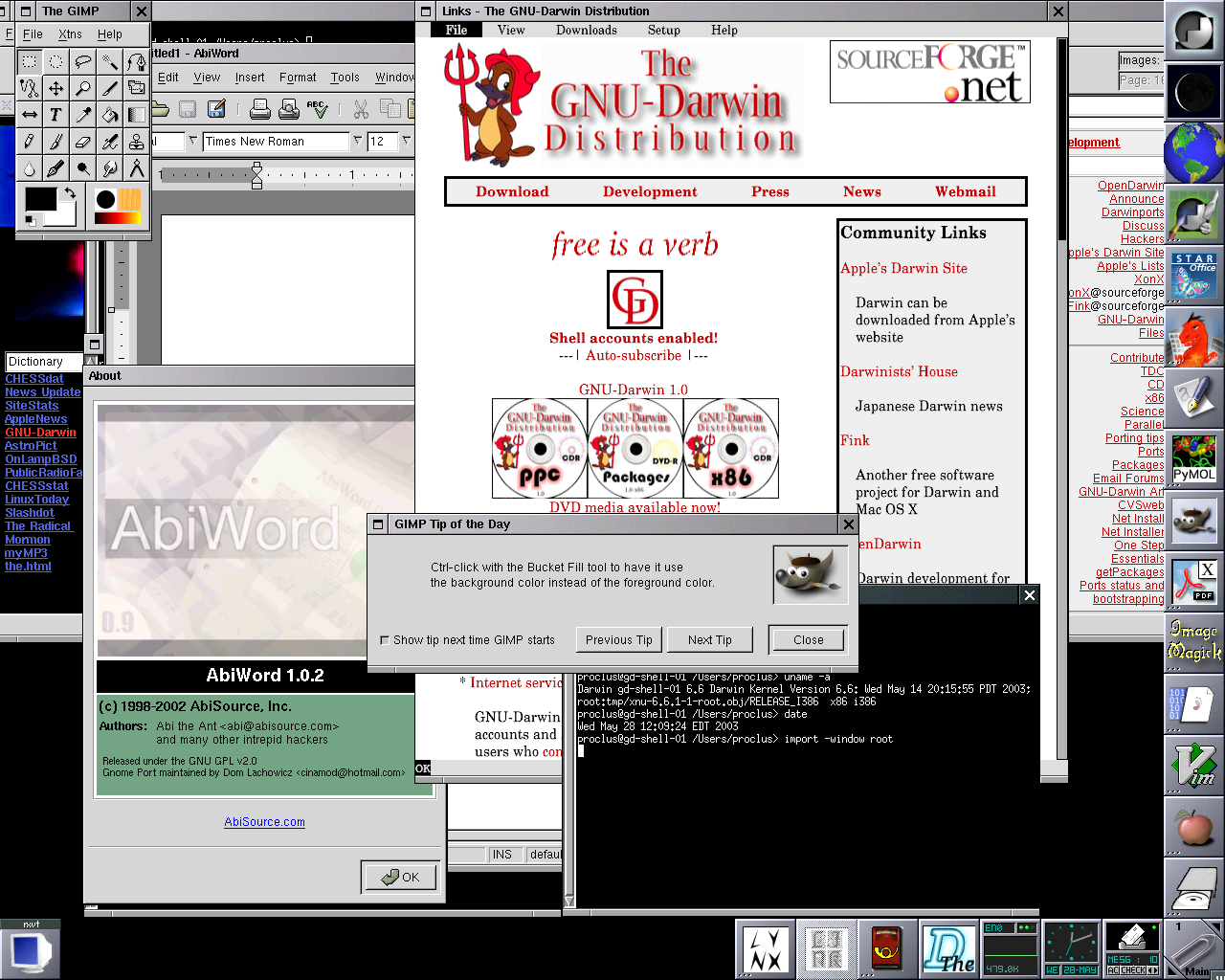Image resolution: width=1225 pixels, height=980 pixels.
Task: Click the Webmail link on GNU-Darwin page
Action: [966, 191]
